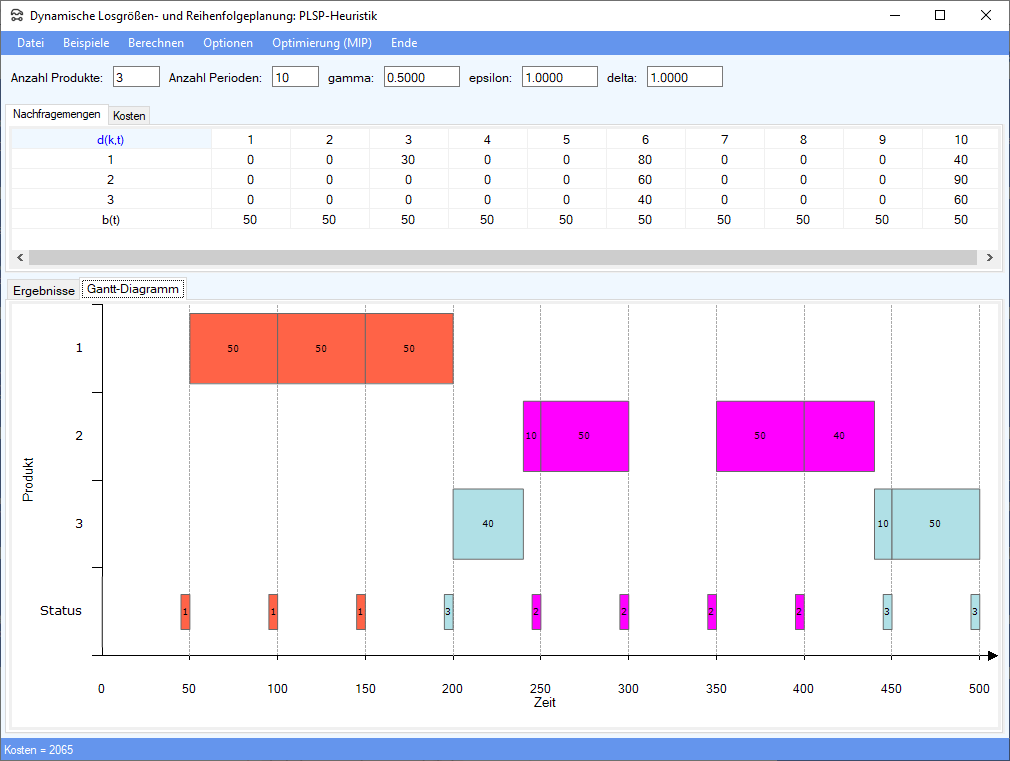
Task: Show the Ergebnisse tab
Action: coord(43,290)
